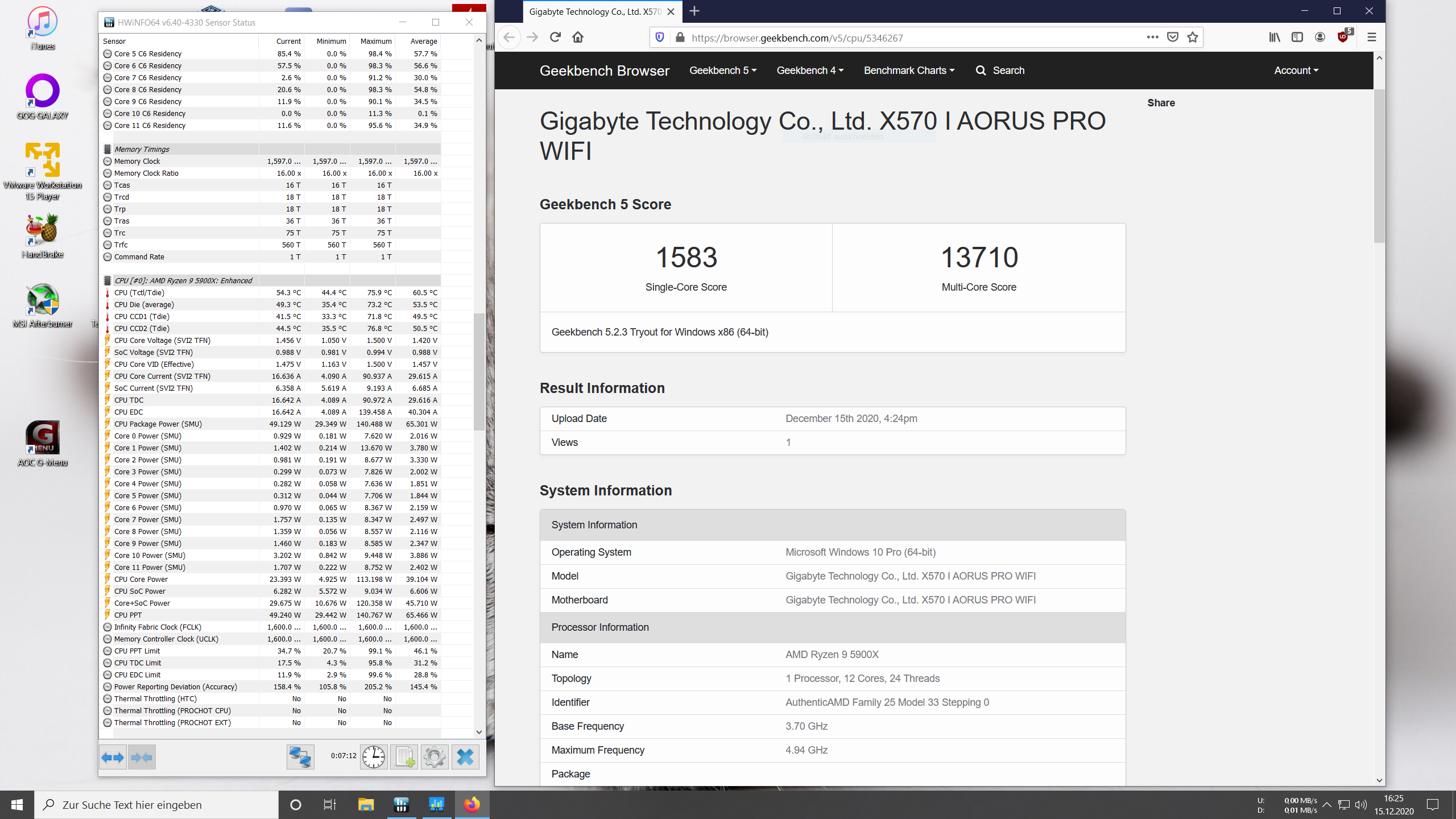Screen dimensions: 1456x819
Task: Open HWiNFO network remote monitoring icon
Action: [300, 757]
